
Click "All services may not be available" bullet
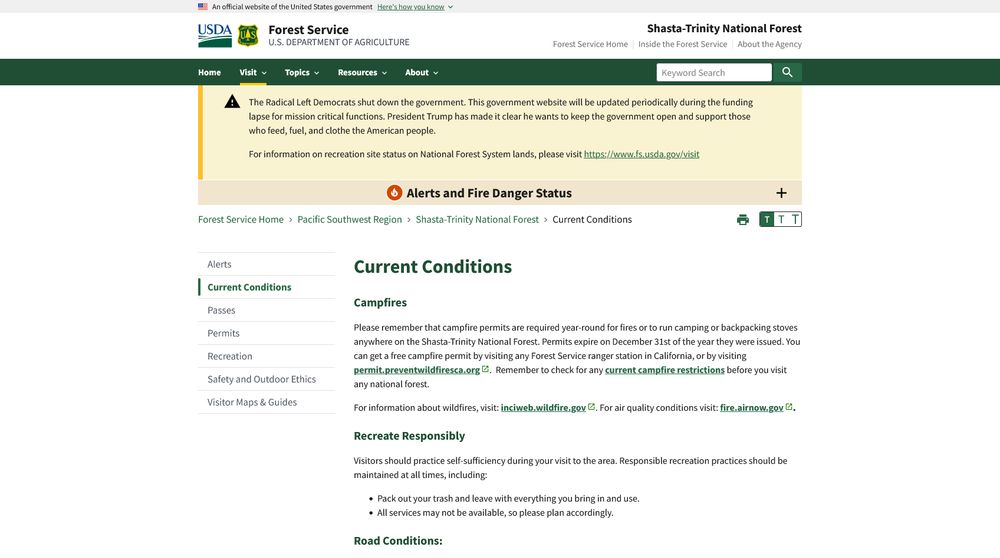[495, 513]
